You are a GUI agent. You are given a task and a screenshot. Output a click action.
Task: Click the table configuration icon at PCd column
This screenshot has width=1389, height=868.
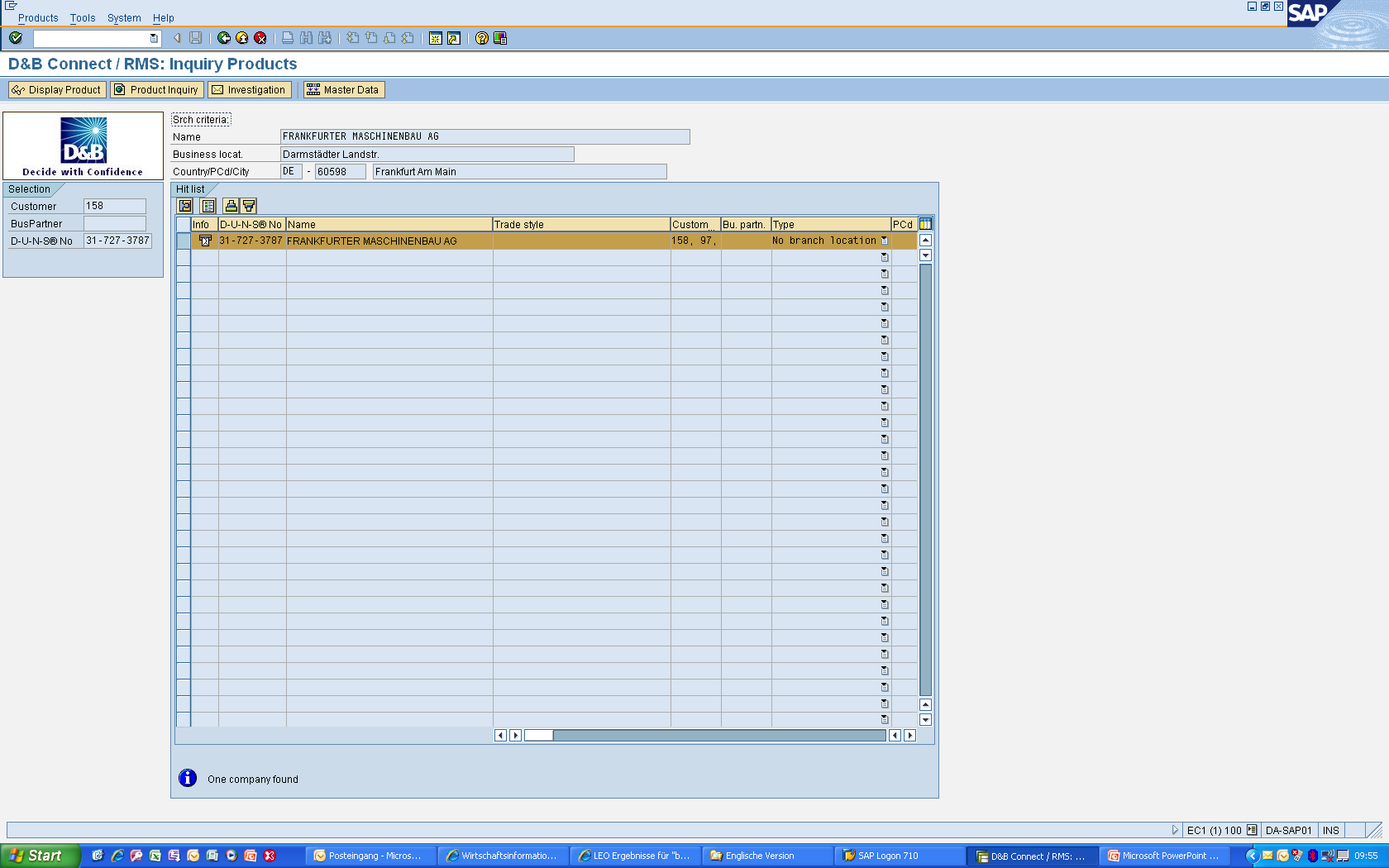coord(925,224)
